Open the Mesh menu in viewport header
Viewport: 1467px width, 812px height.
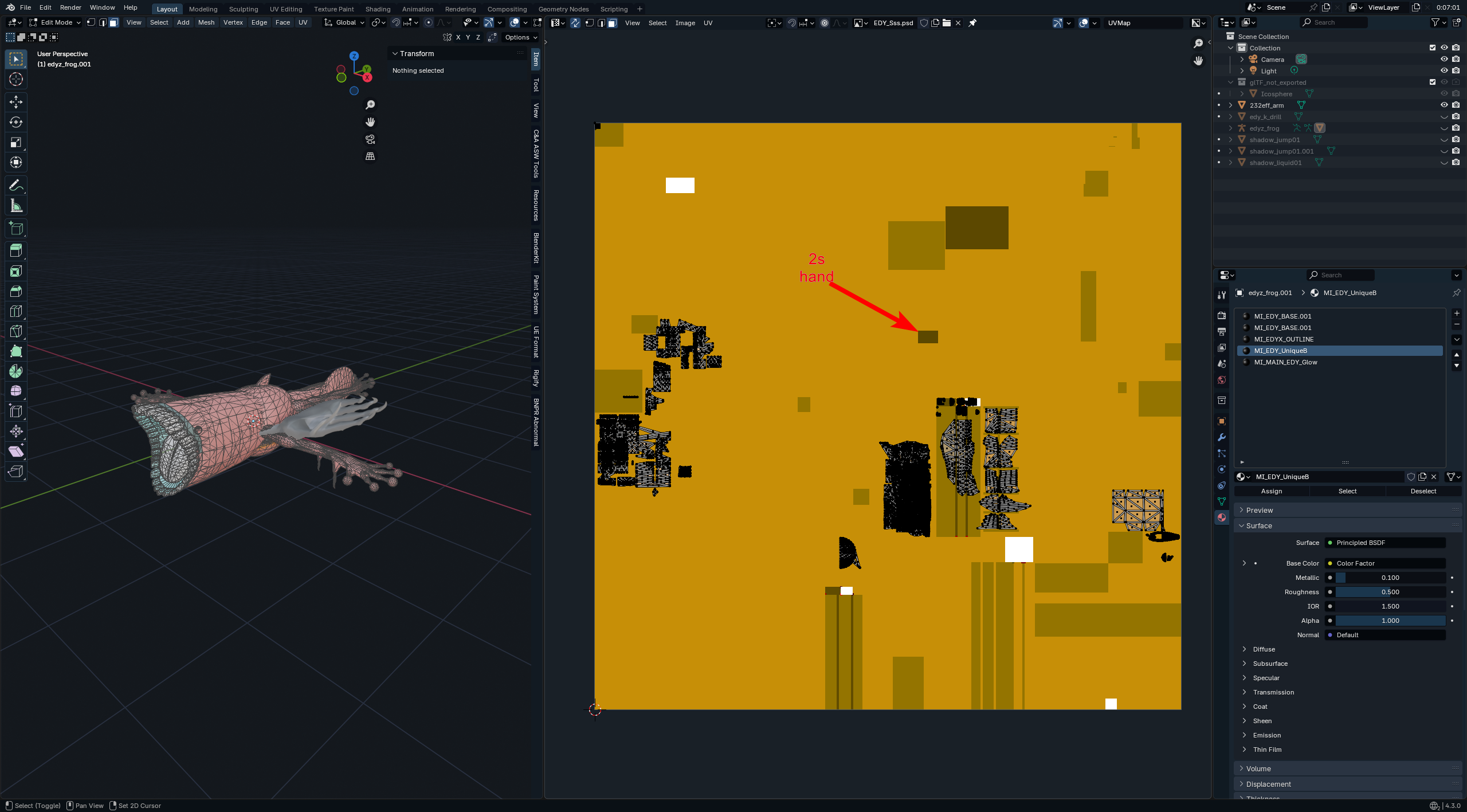tap(206, 22)
